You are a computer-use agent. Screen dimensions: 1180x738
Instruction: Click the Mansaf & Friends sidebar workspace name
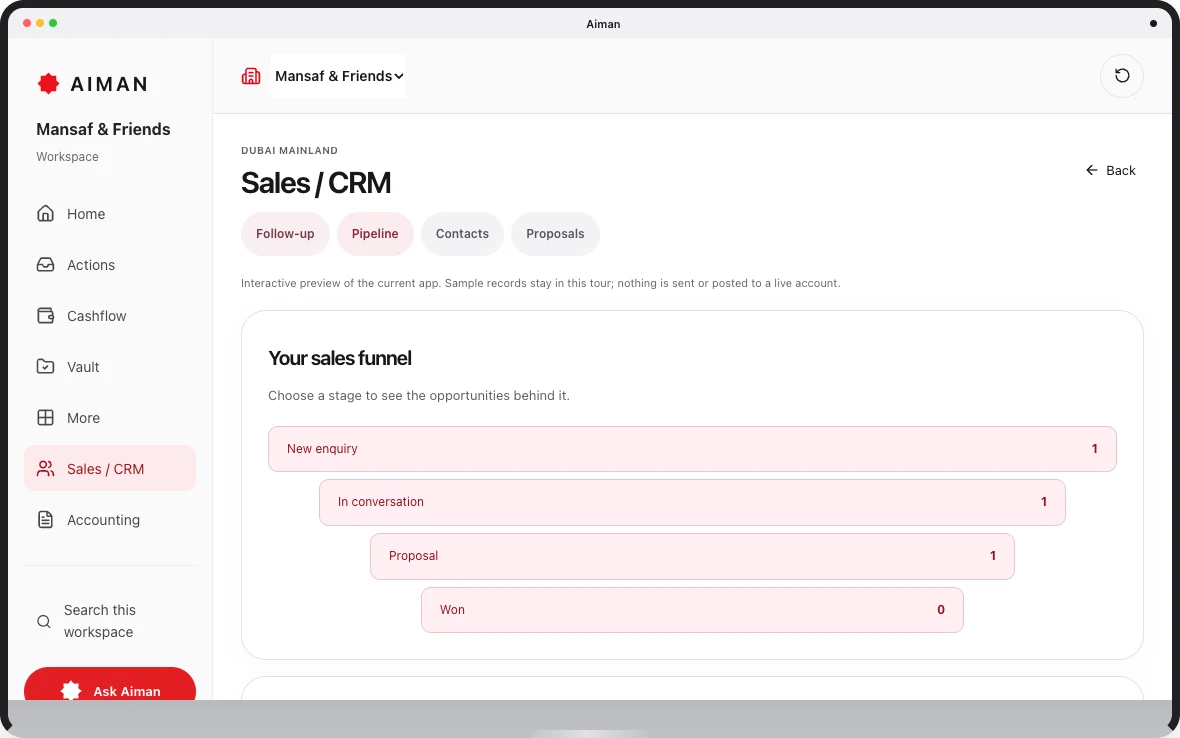click(103, 129)
